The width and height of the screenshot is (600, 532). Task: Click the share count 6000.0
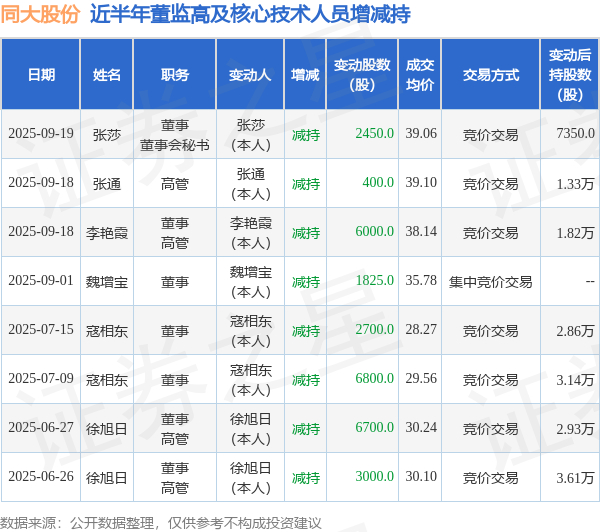374,232
